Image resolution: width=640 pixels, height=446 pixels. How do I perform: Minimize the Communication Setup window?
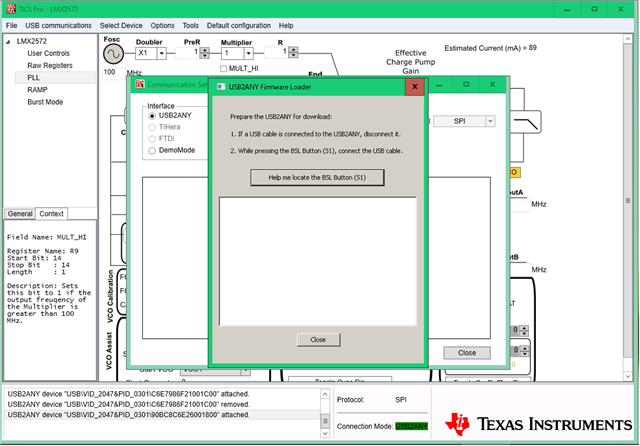click(439, 85)
